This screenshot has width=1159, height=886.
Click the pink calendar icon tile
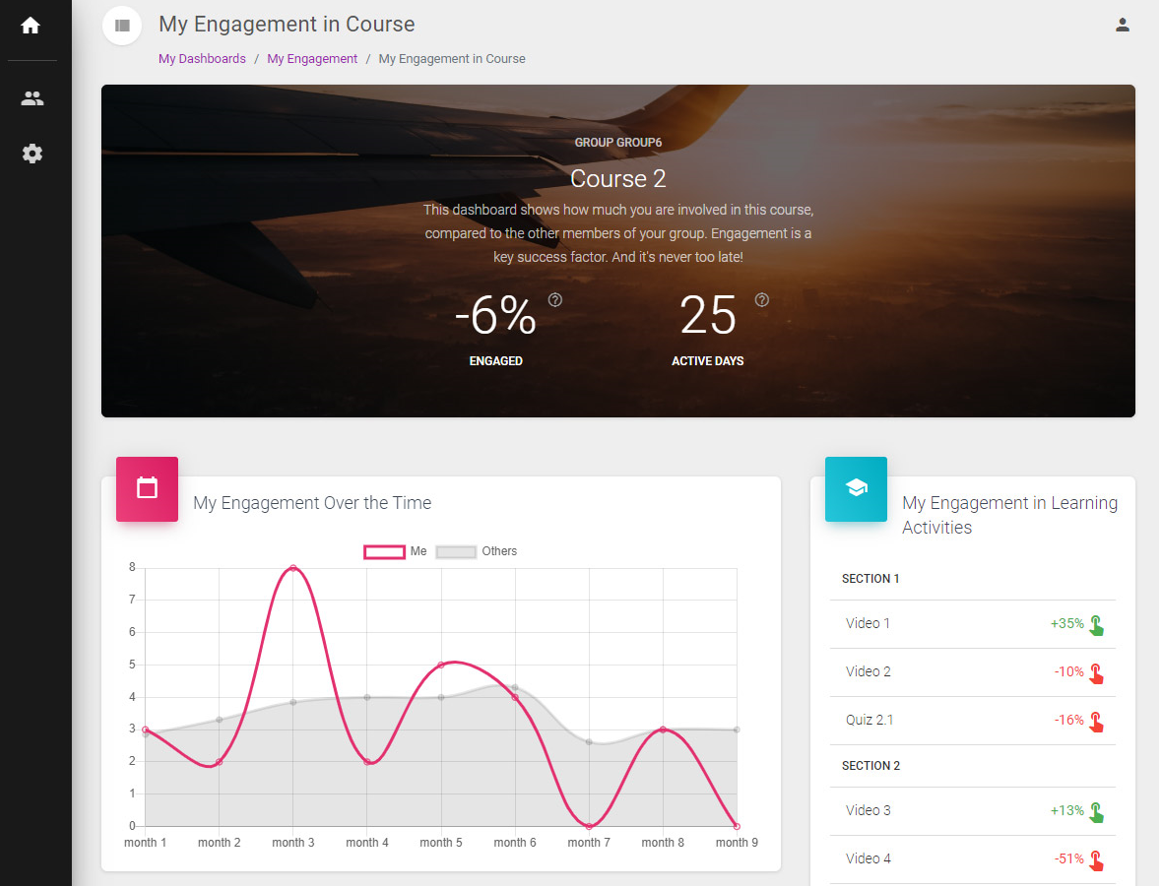[147, 489]
